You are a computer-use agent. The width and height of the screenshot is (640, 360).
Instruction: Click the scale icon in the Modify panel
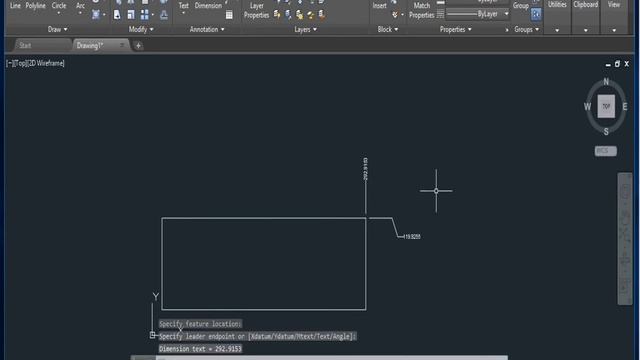(x=131, y=15)
